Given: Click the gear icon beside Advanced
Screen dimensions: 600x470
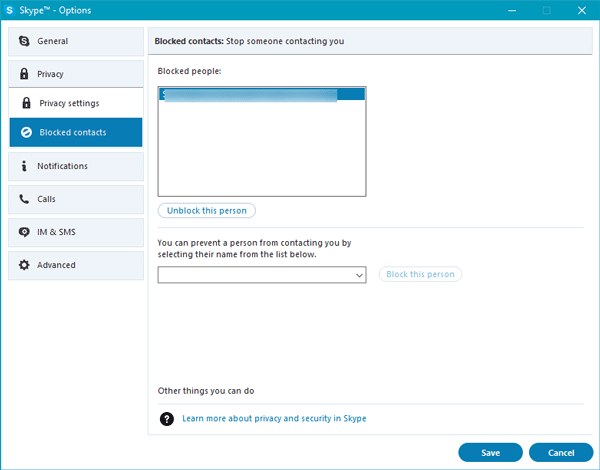Looking at the screenshot, I should tap(24, 265).
